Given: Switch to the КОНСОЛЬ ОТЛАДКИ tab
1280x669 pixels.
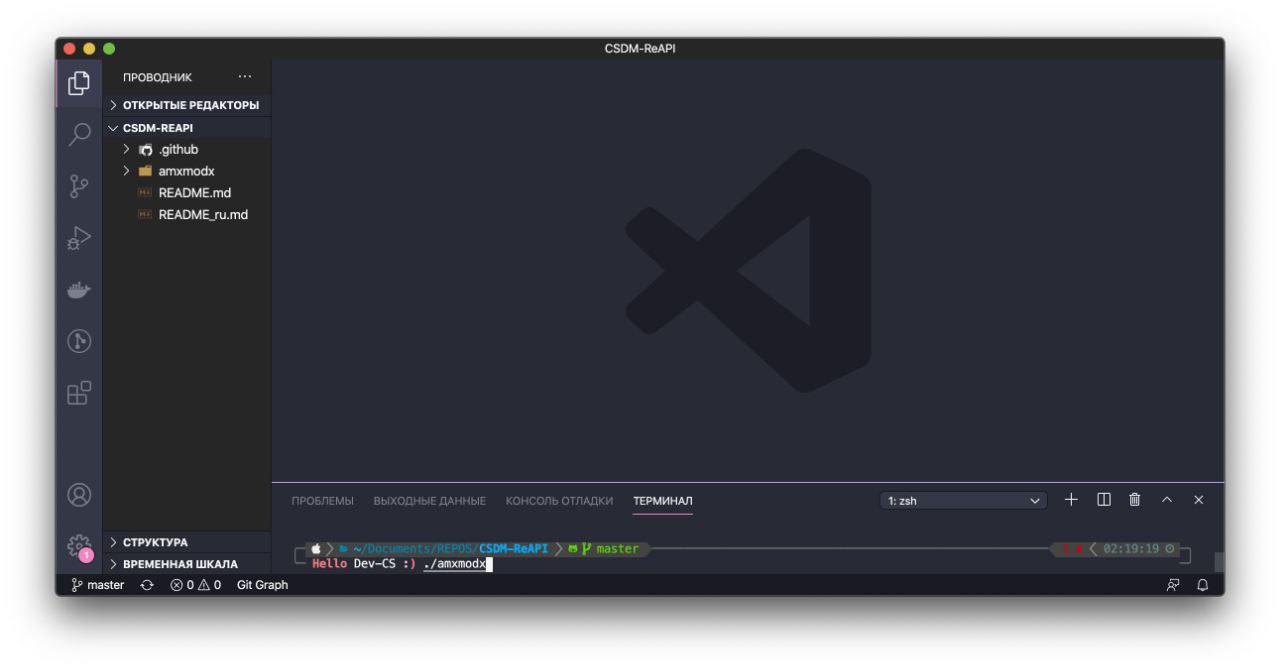Looking at the screenshot, I should (x=560, y=501).
